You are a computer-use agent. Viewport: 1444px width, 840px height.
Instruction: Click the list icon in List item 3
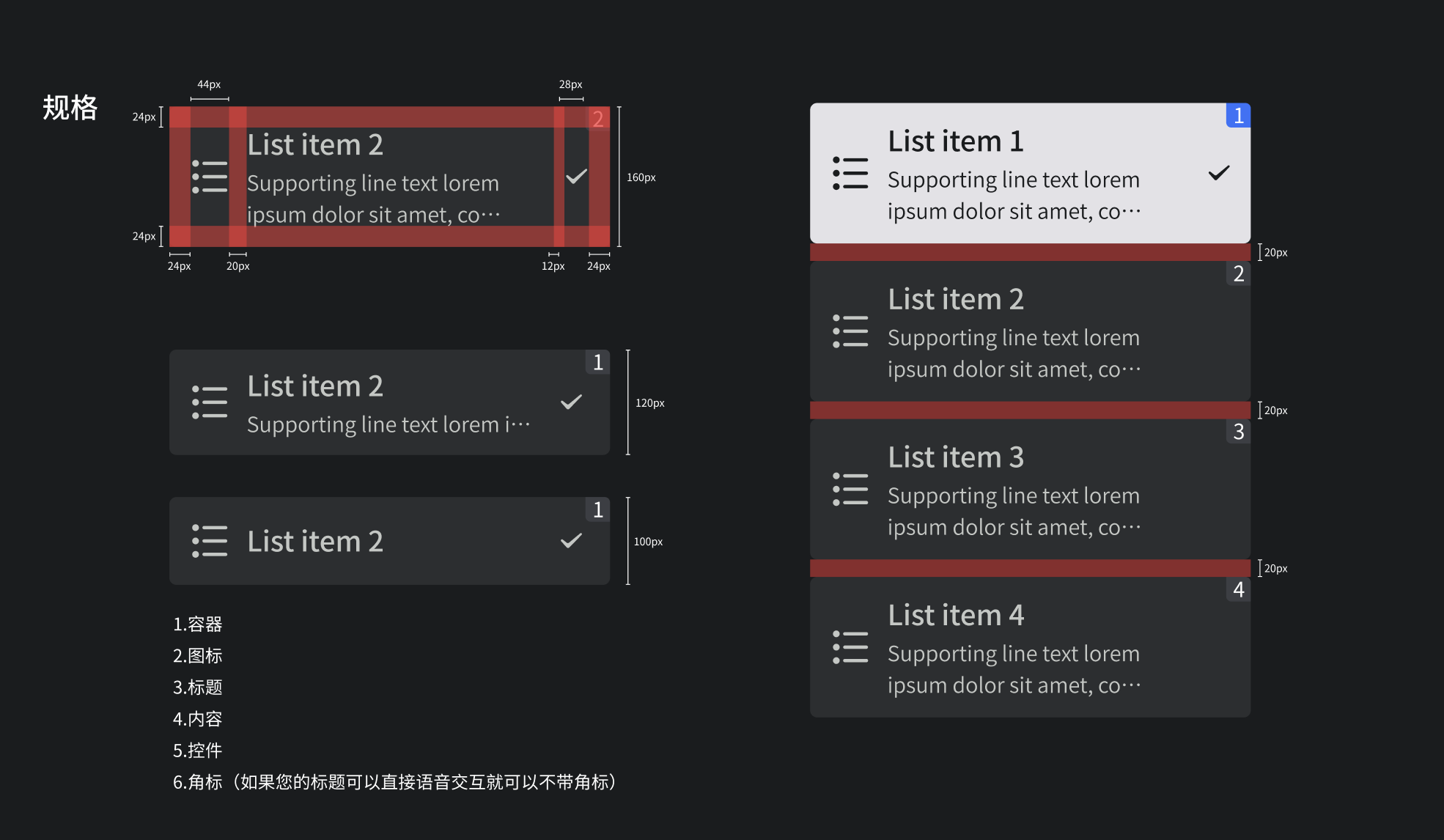tap(850, 490)
